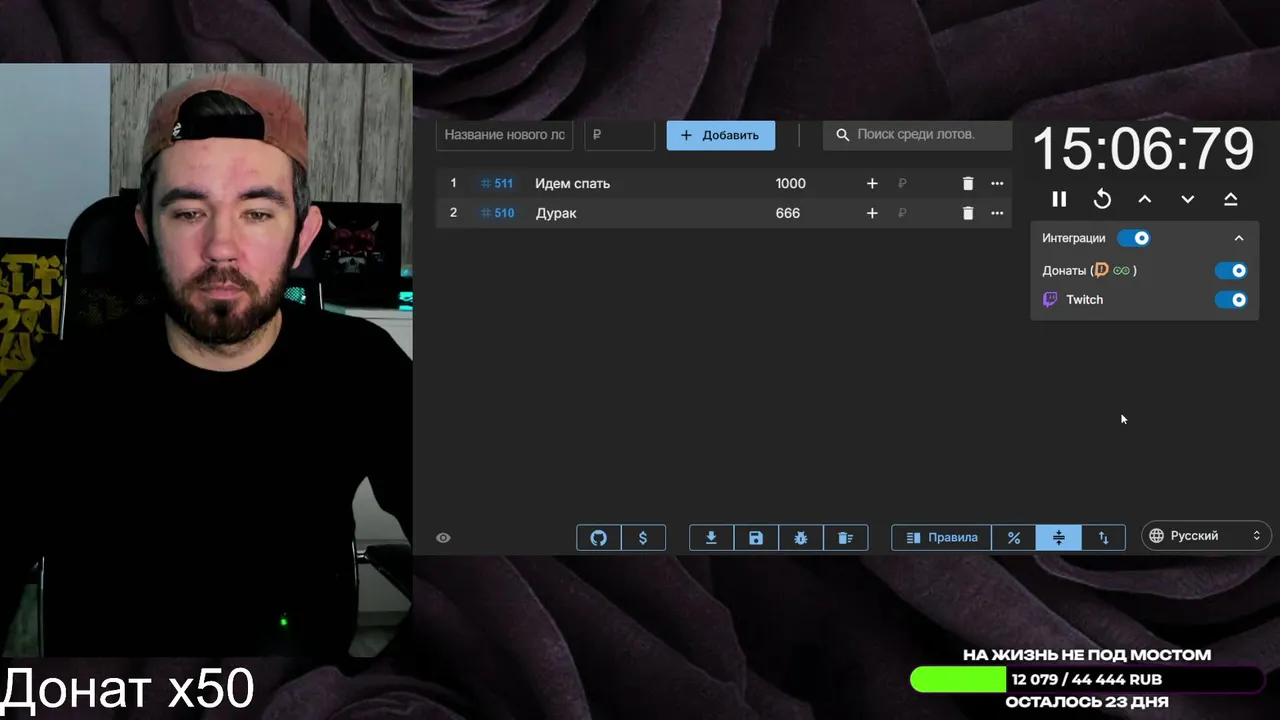
Task: Delete the Идем спать lot
Action: (x=968, y=183)
